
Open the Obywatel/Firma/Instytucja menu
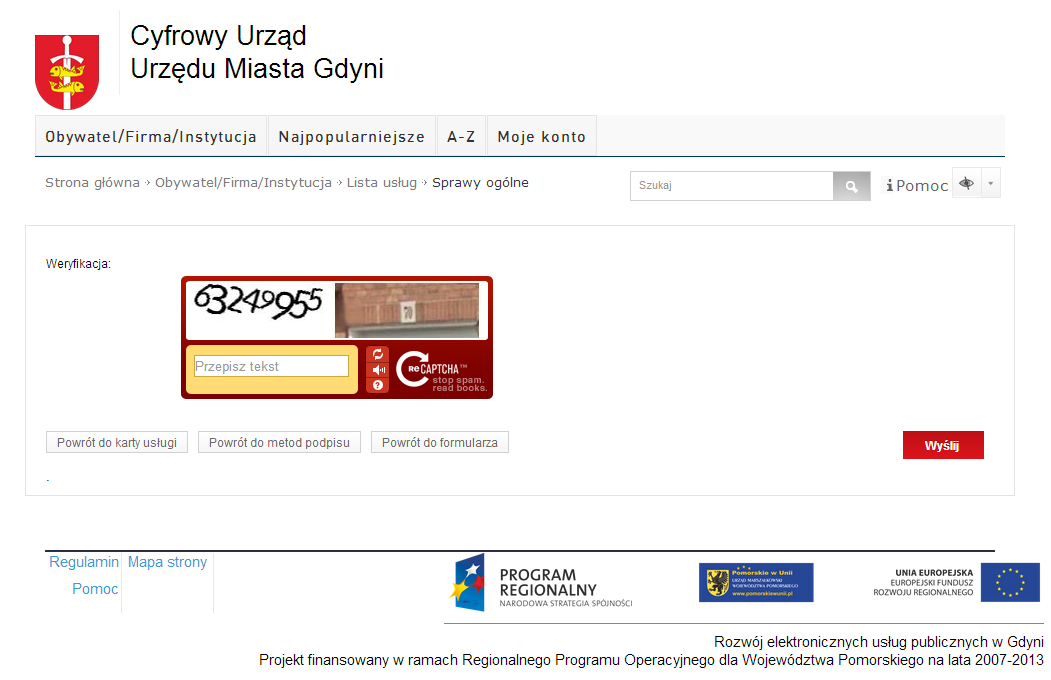coord(151,137)
